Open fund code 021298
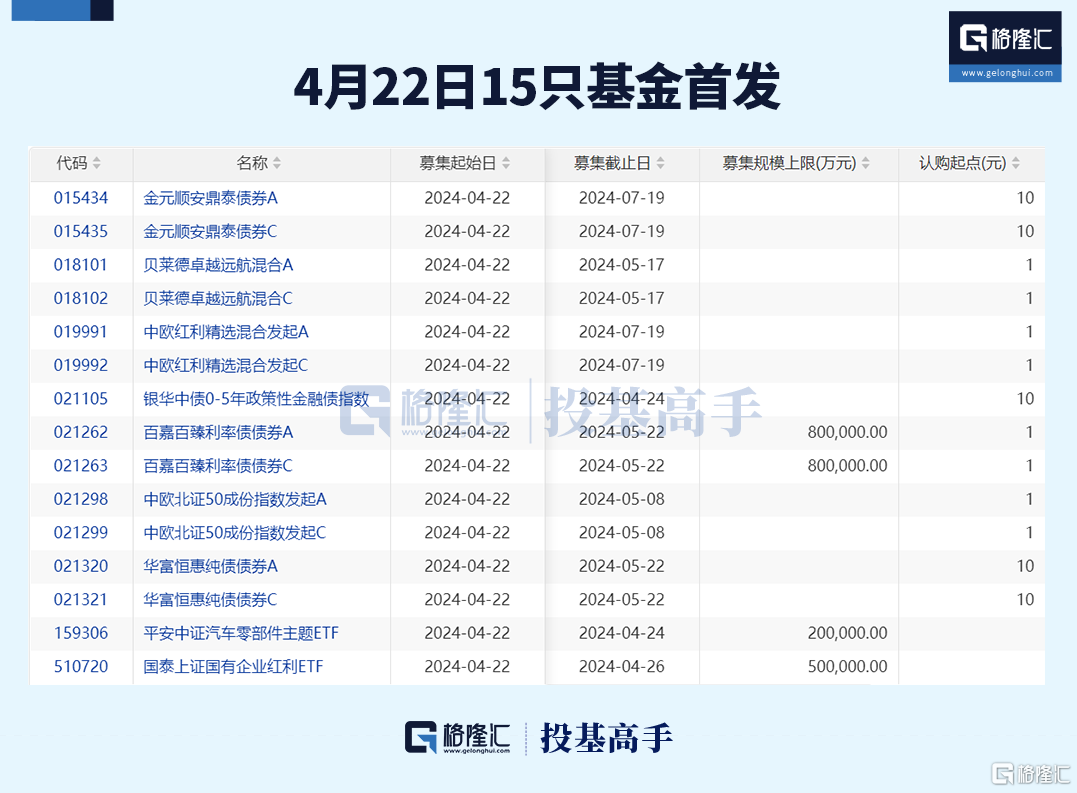 pyautogui.click(x=81, y=499)
